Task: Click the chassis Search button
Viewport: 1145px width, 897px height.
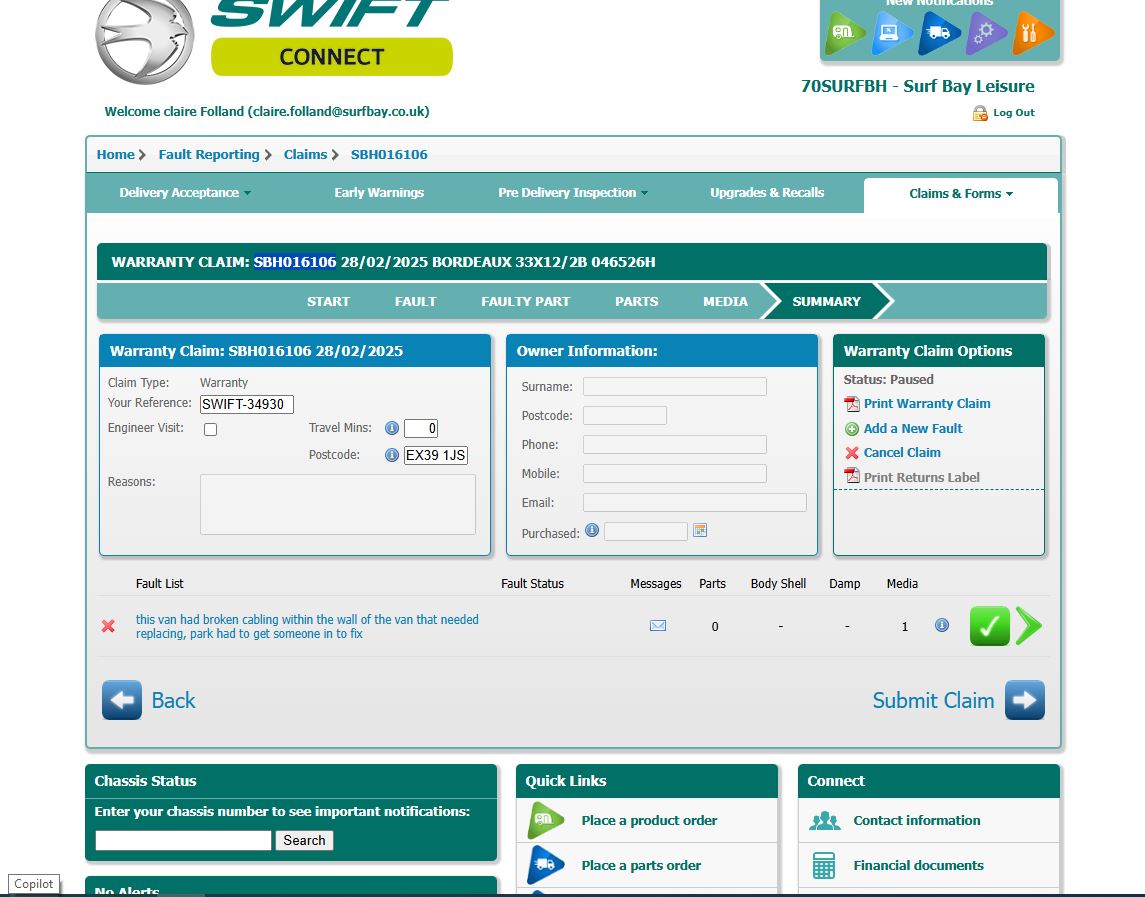Action: (x=304, y=841)
